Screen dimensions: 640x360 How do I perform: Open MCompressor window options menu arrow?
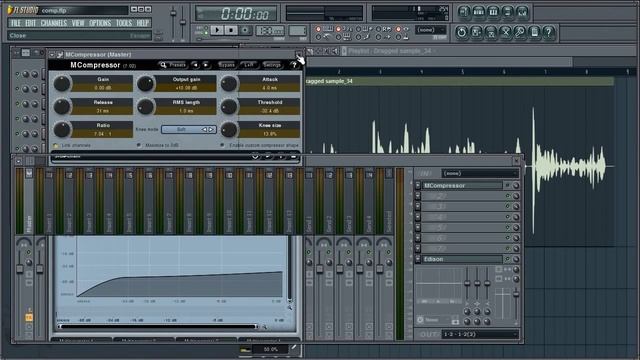pos(52,54)
